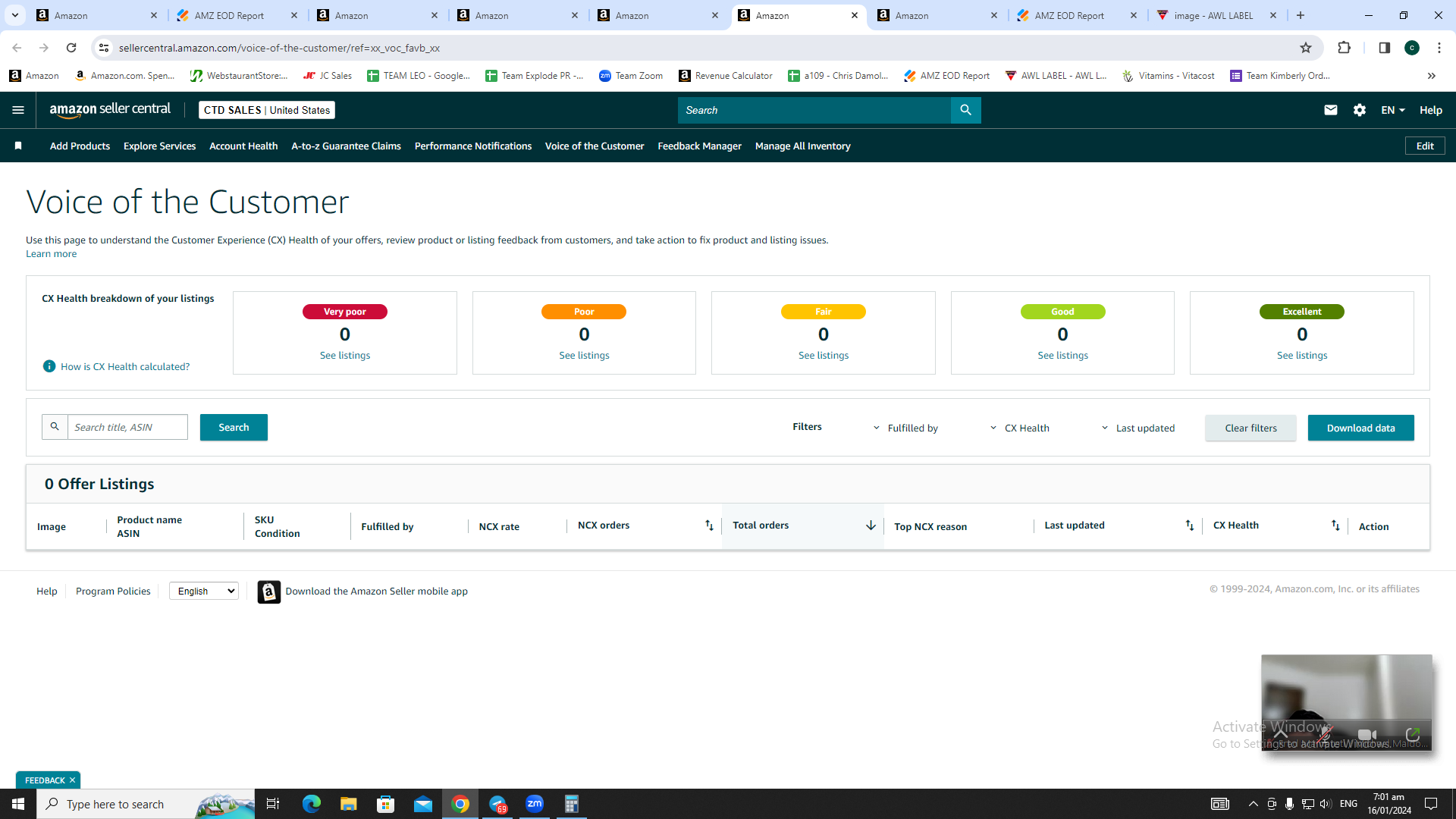Image resolution: width=1456 pixels, height=819 pixels.
Task: Open Program Policies footer link
Action: [x=113, y=591]
